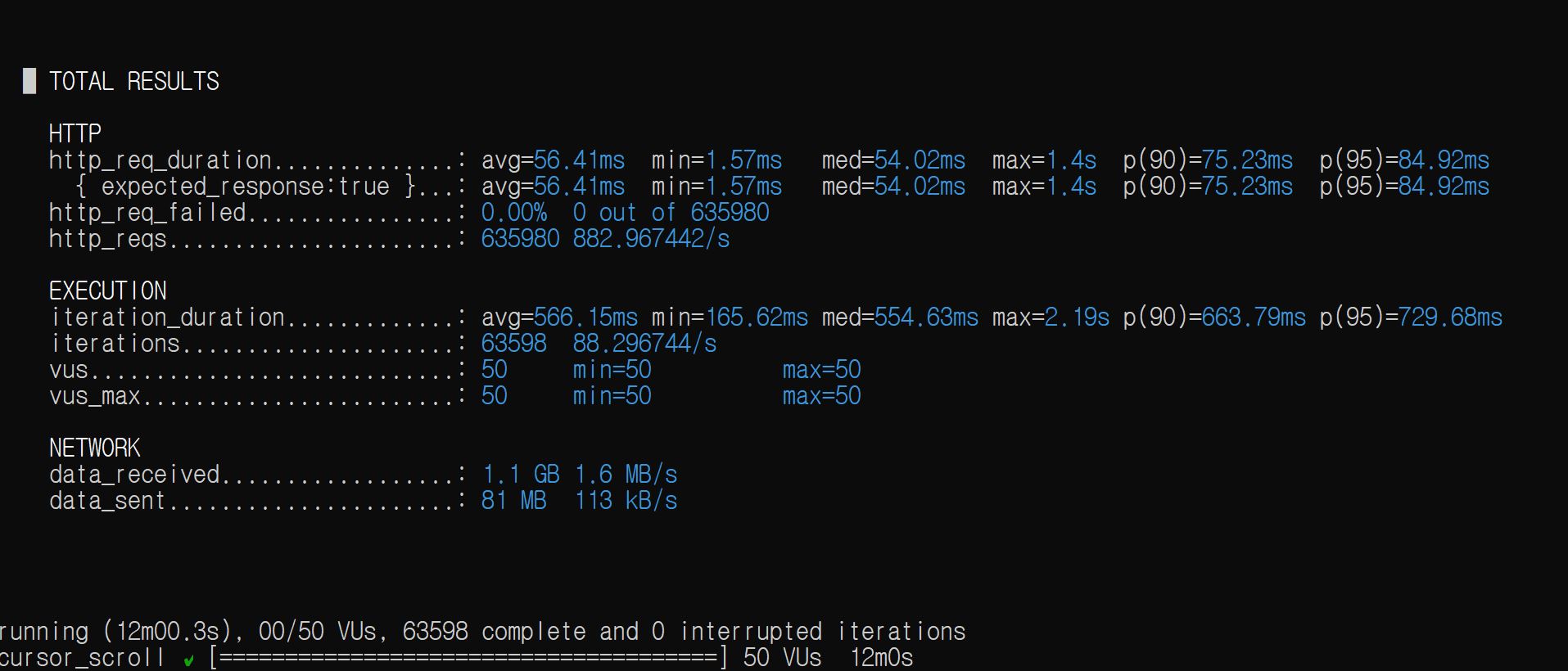Select the 1.1 GB data_received value
Viewport: 1568px width, 671px height.
tap(521, 475)
